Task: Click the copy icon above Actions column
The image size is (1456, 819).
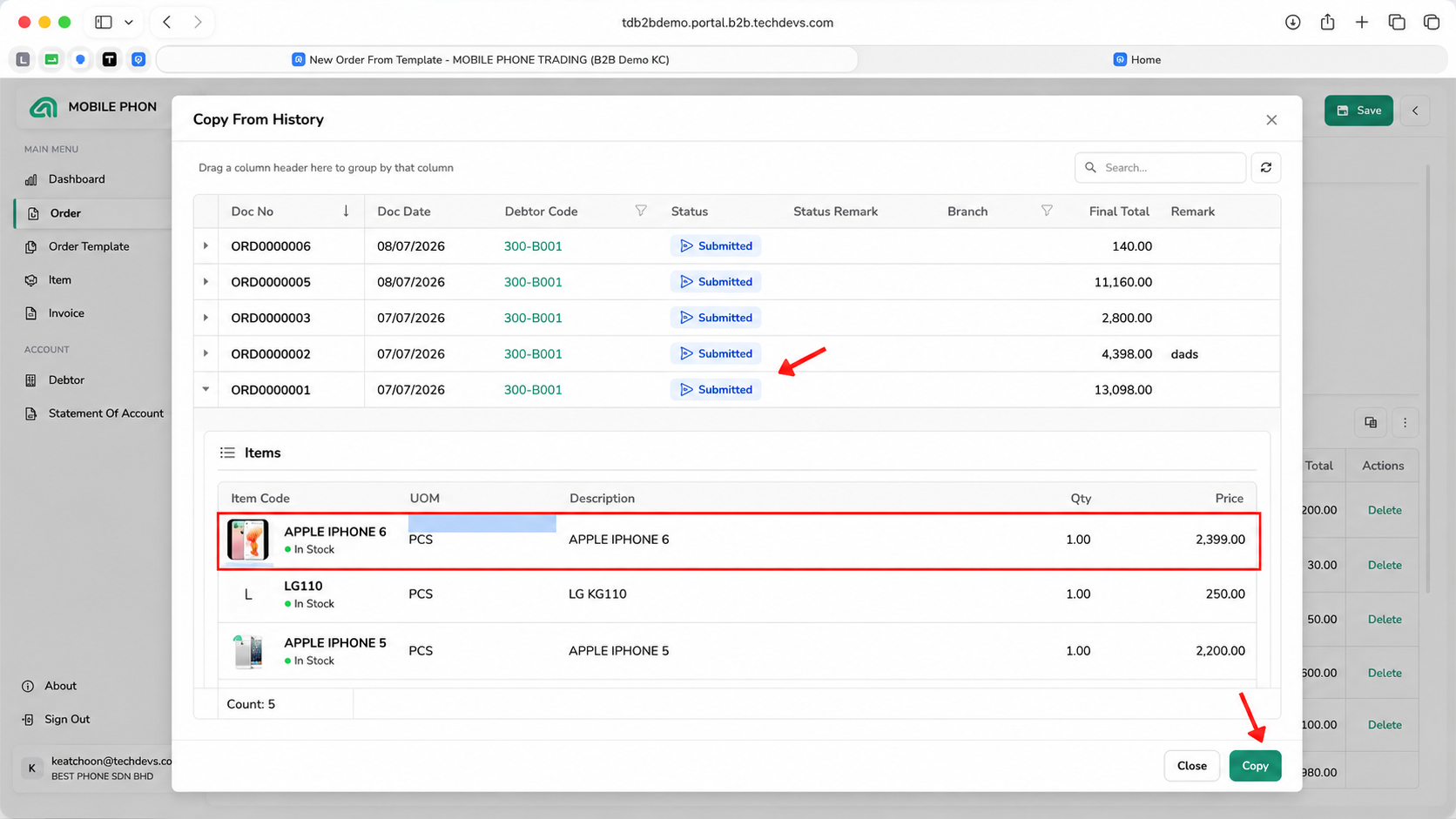Action: [x=1371, y=422]
